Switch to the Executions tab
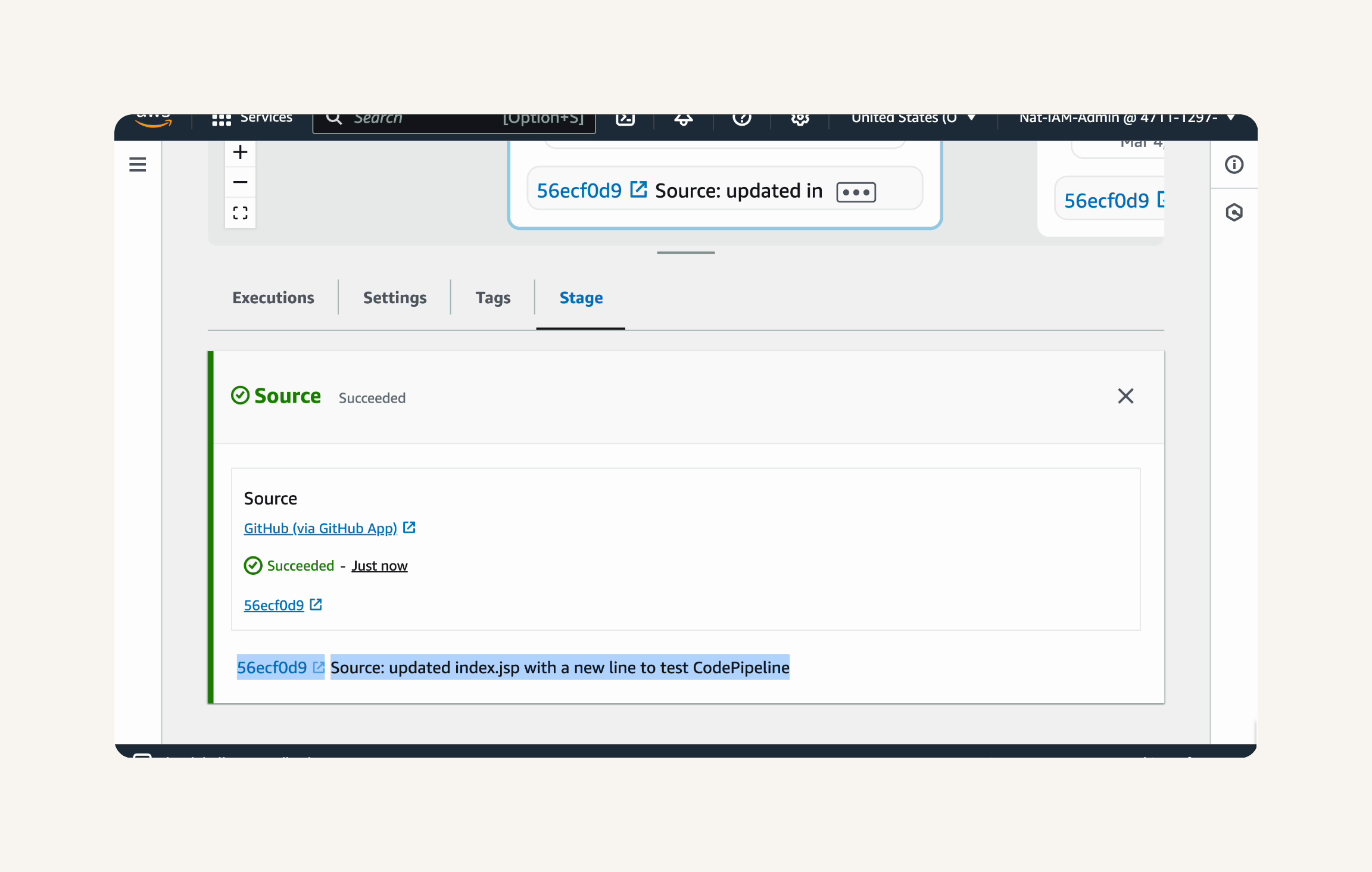This screenshot has height=872, width=1372. 273,297
